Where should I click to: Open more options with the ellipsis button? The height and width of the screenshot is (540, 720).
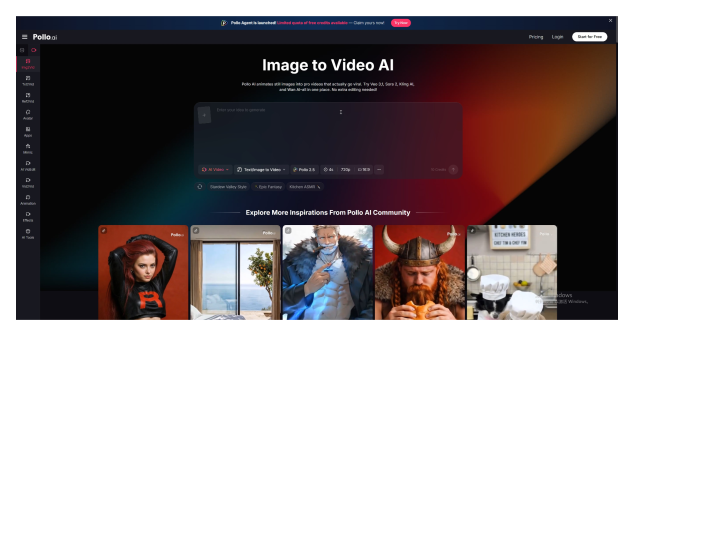(x=379, y=169)
